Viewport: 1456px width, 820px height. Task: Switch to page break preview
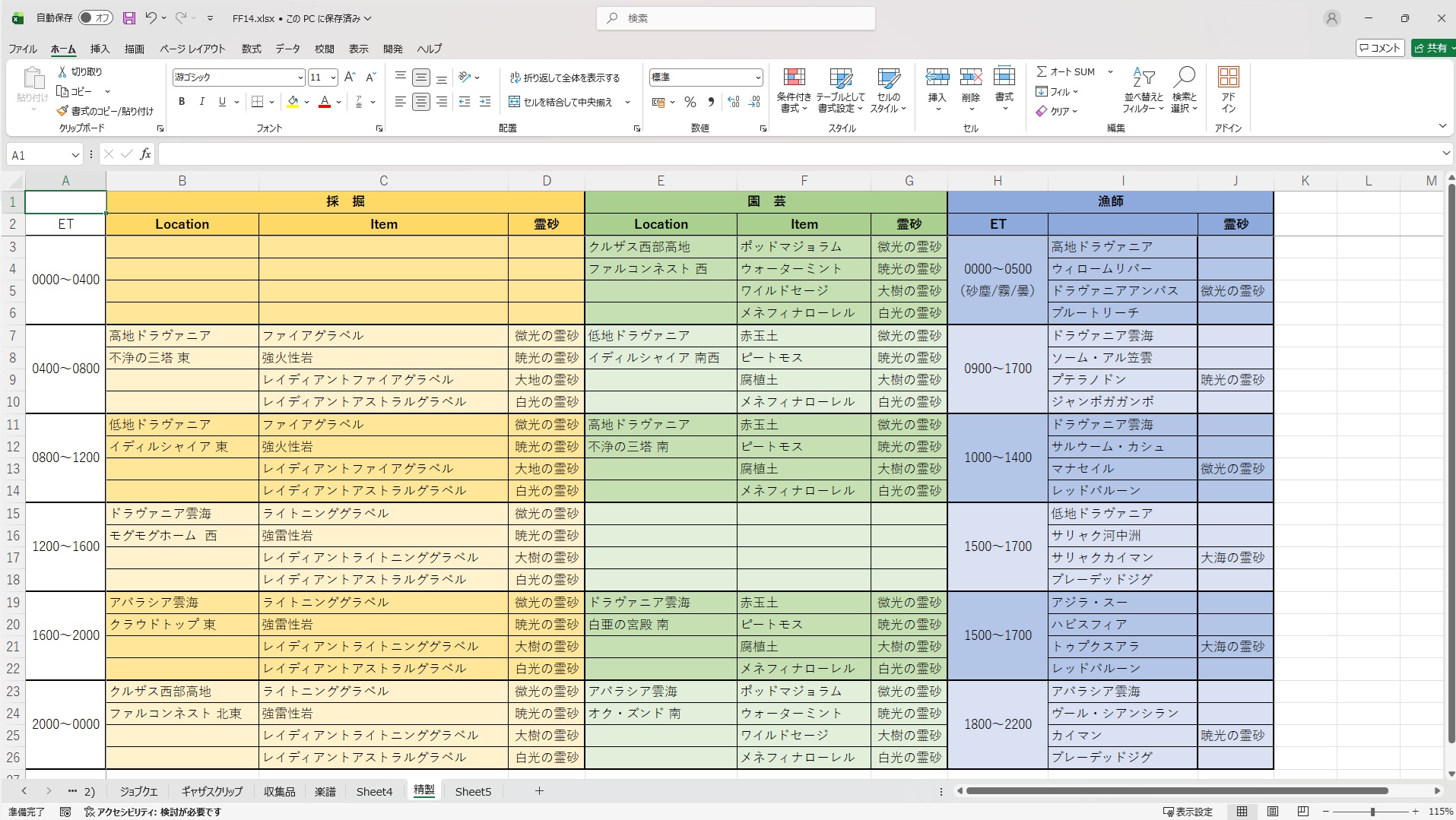pos(1302,812)
